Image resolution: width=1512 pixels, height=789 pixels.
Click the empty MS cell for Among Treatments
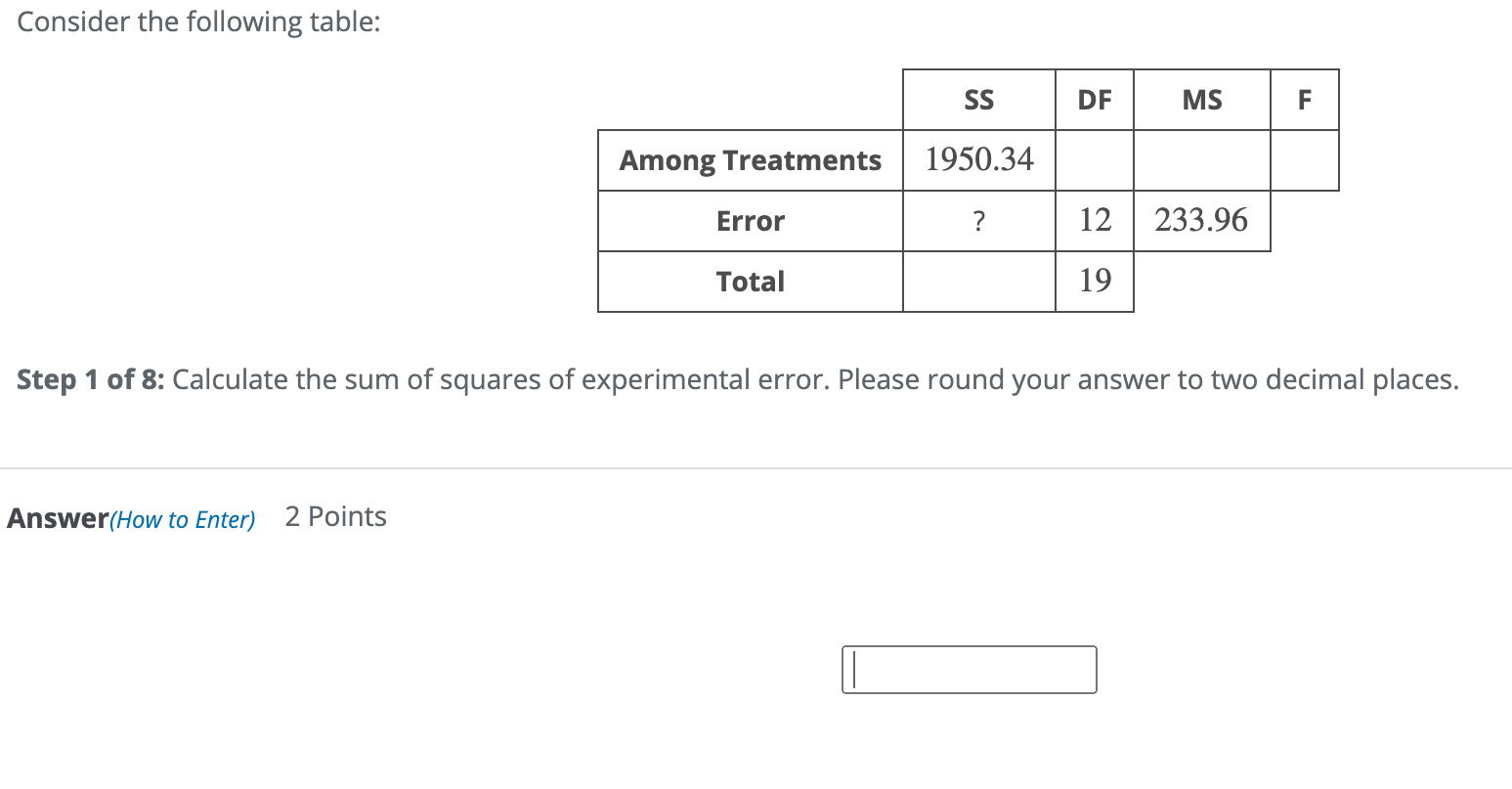(1200, 160)
